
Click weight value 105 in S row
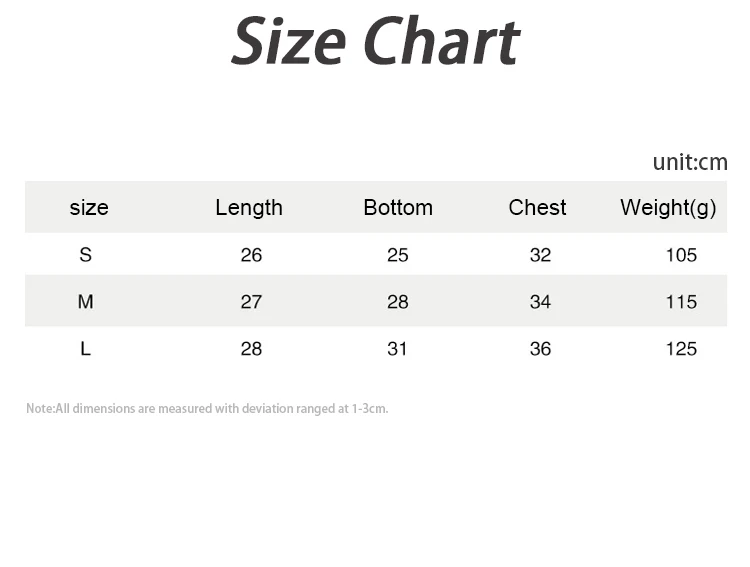coord(681,255)
